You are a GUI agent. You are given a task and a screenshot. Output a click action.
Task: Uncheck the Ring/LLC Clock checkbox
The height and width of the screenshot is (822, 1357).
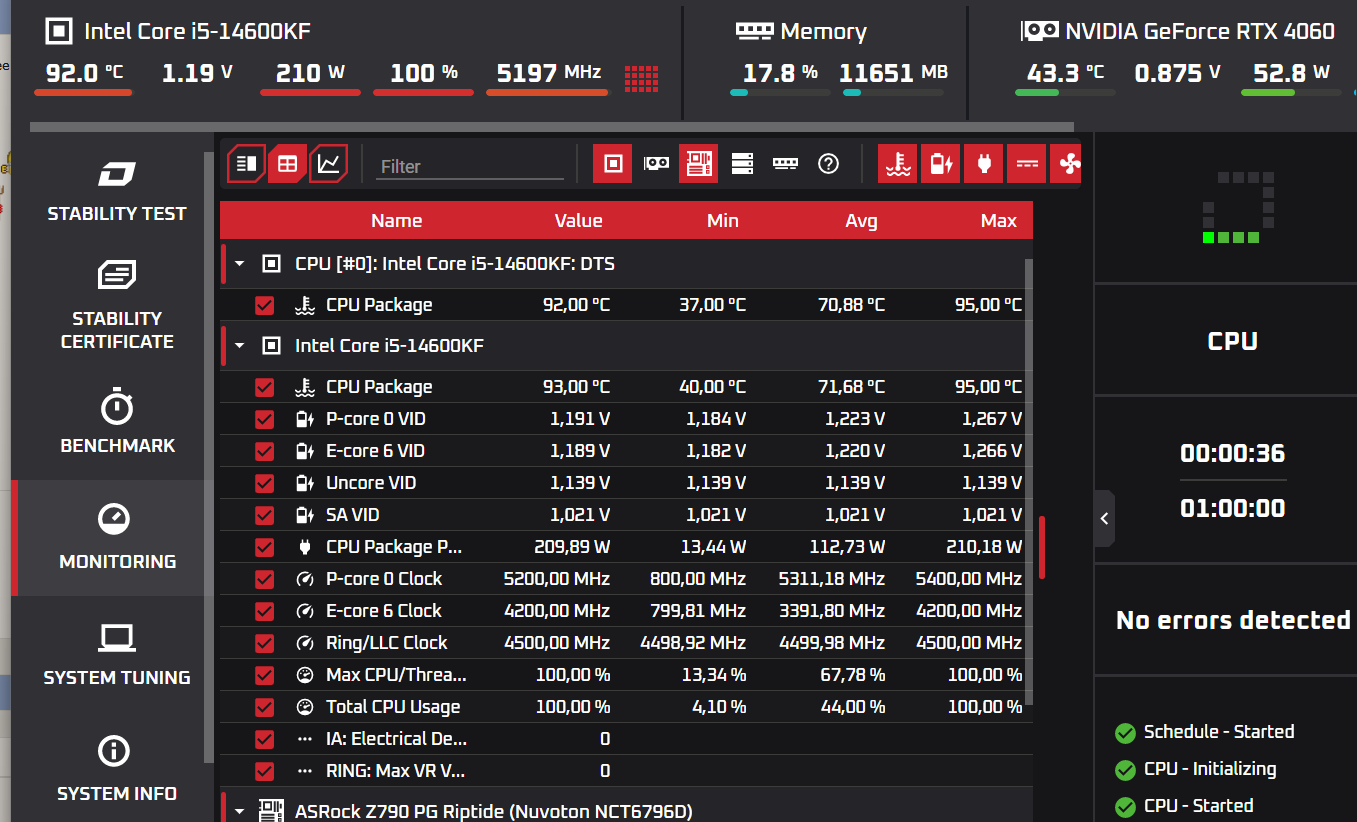[x=264, y=643]
